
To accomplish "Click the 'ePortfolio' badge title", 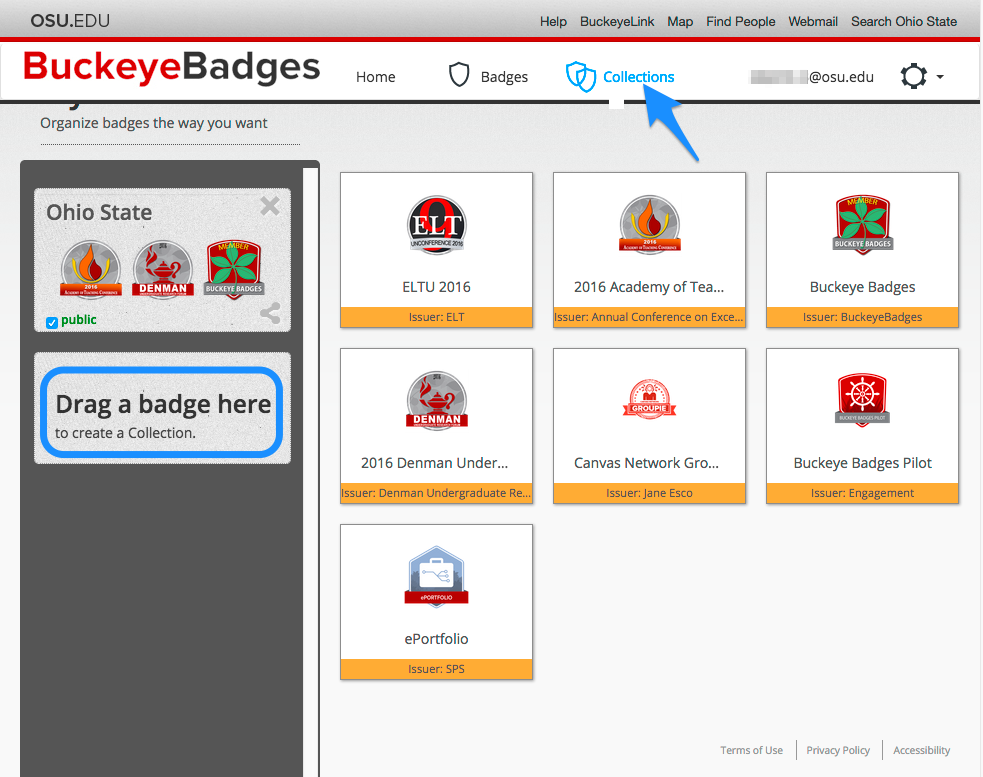I will (x=436, y=639).
